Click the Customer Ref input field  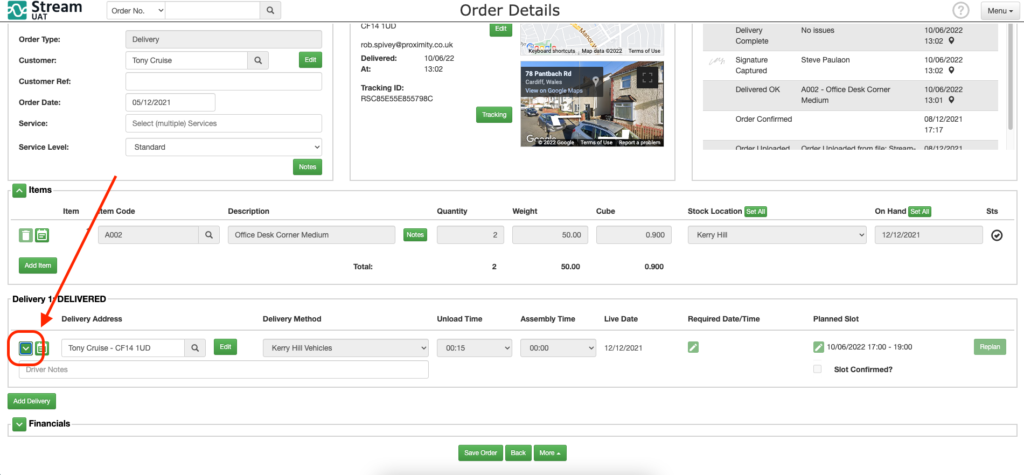[x=223, y=82]
